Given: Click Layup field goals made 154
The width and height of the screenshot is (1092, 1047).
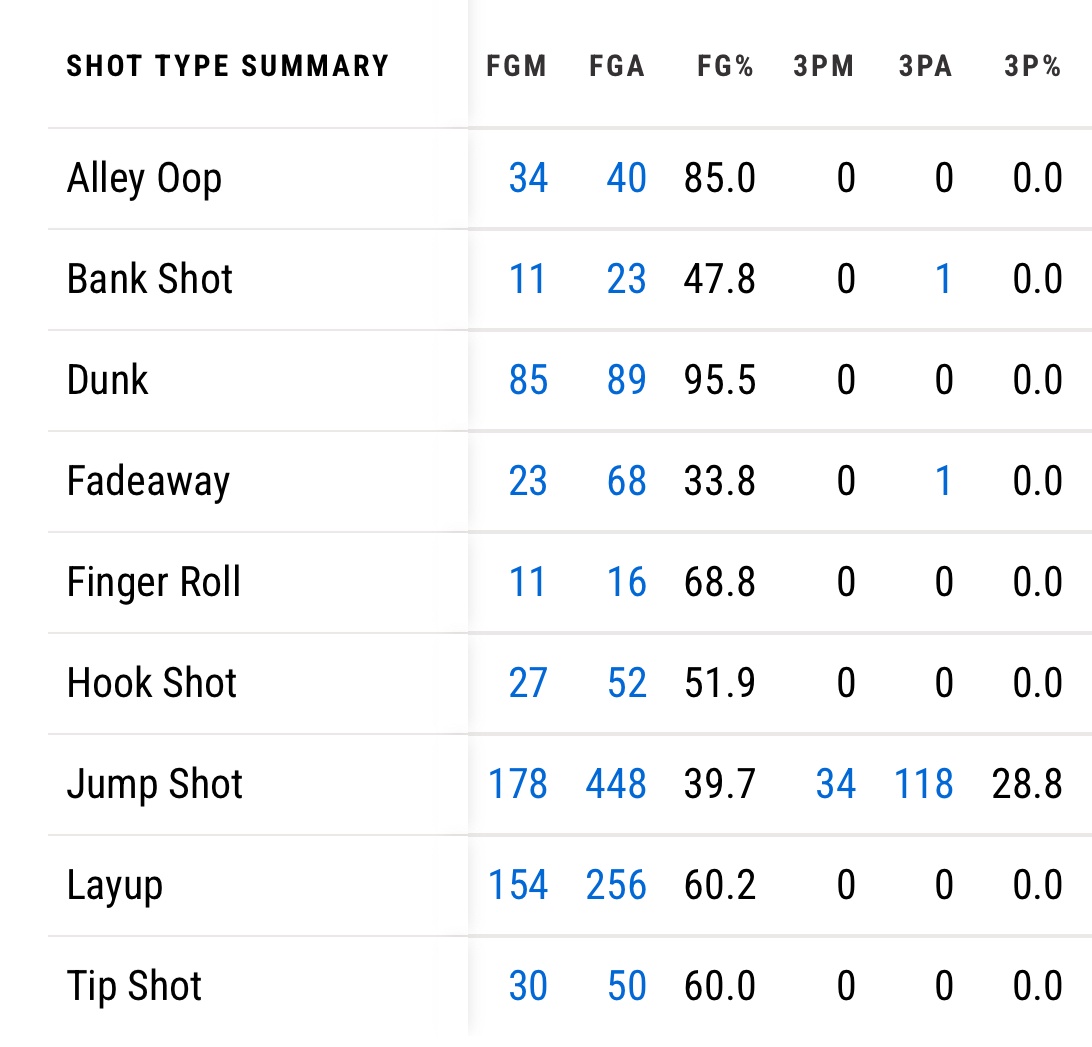Looking at the screenshot, I should click(518, 886).
